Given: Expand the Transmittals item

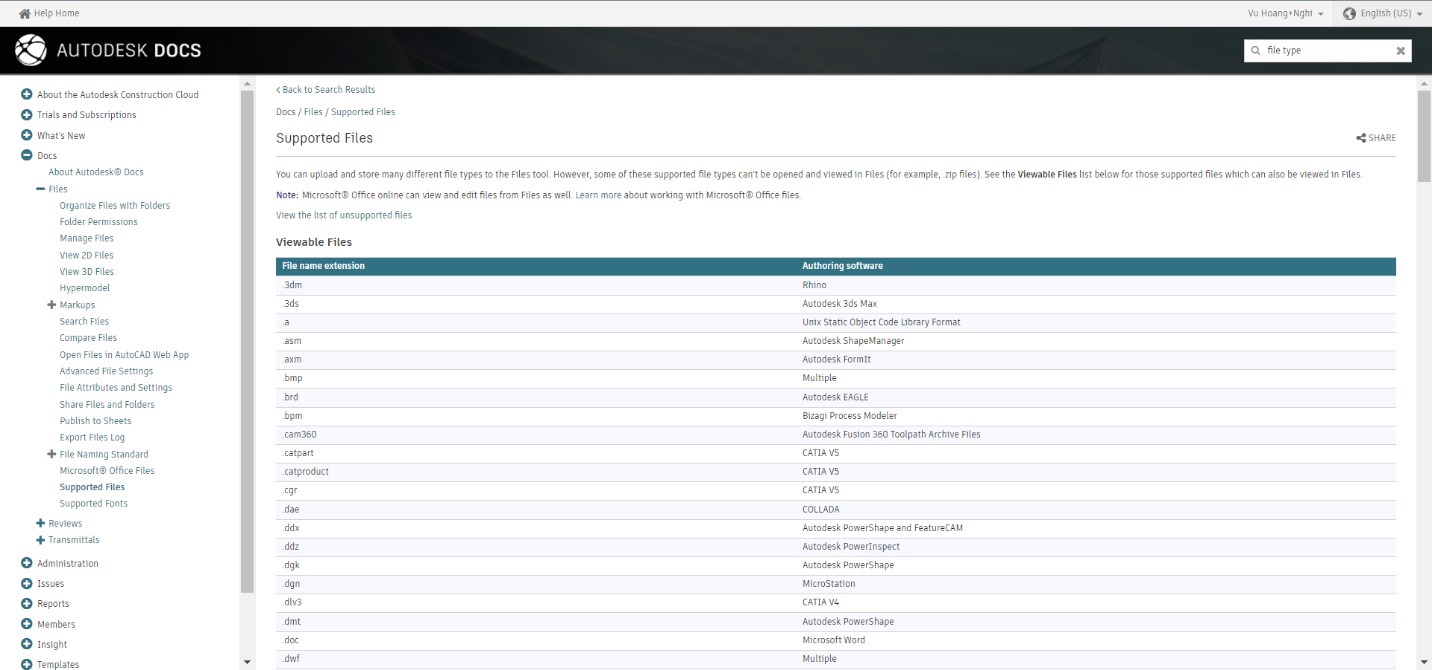Looking at the screenshot, I should [x=40, y=540].
